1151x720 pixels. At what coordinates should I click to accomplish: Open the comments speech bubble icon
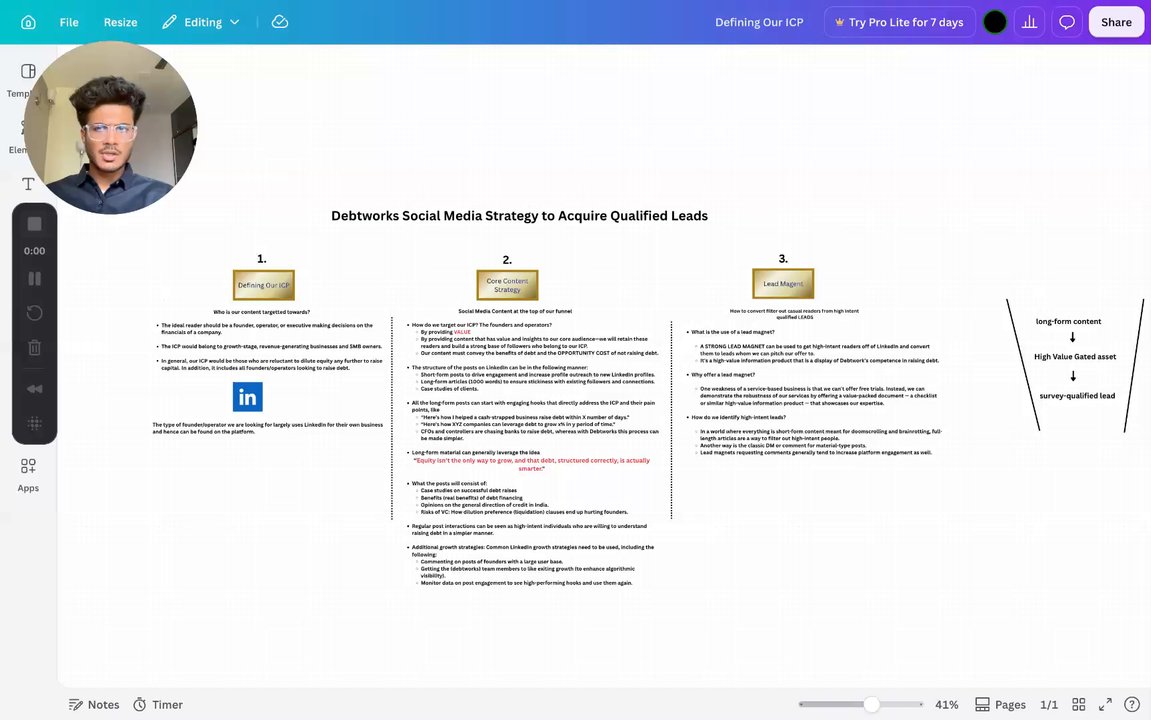(1067, 22)
